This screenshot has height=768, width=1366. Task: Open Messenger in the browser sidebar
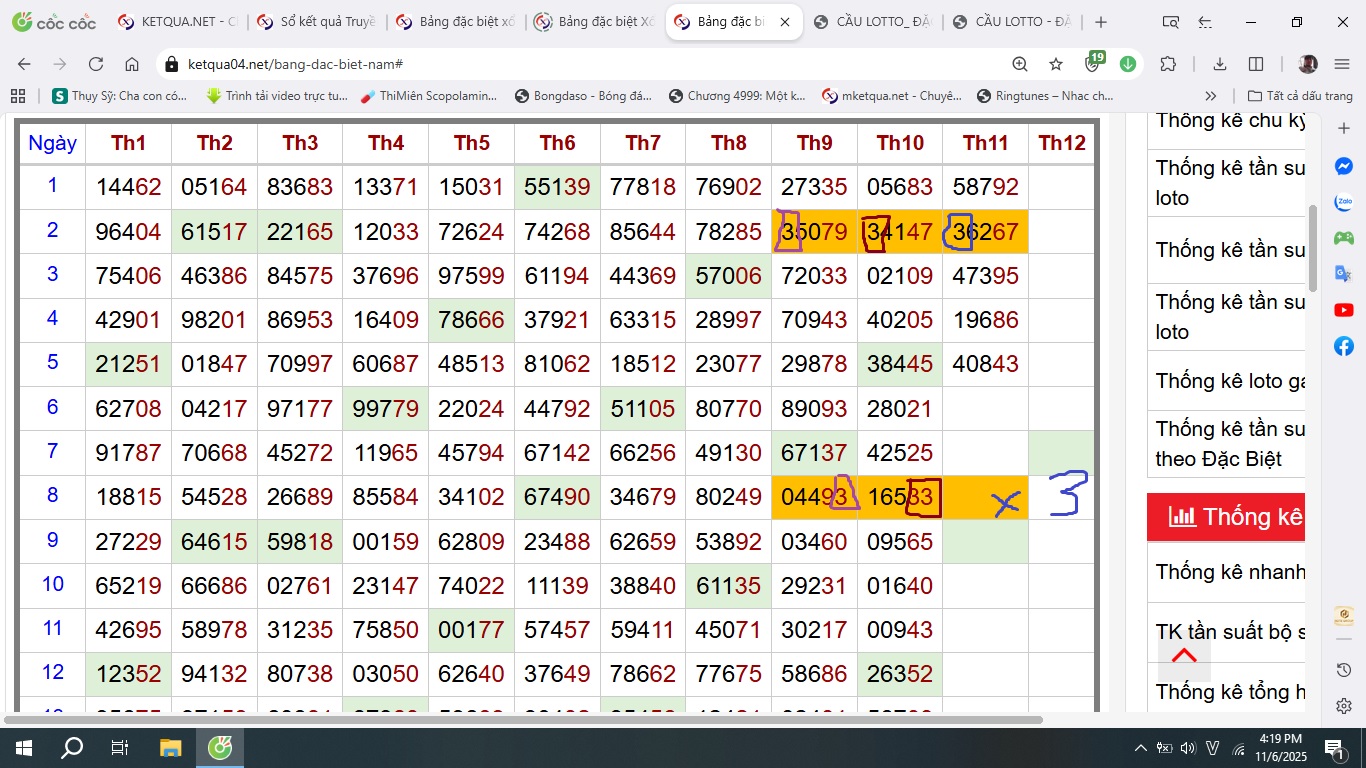tap(1344, 167)
